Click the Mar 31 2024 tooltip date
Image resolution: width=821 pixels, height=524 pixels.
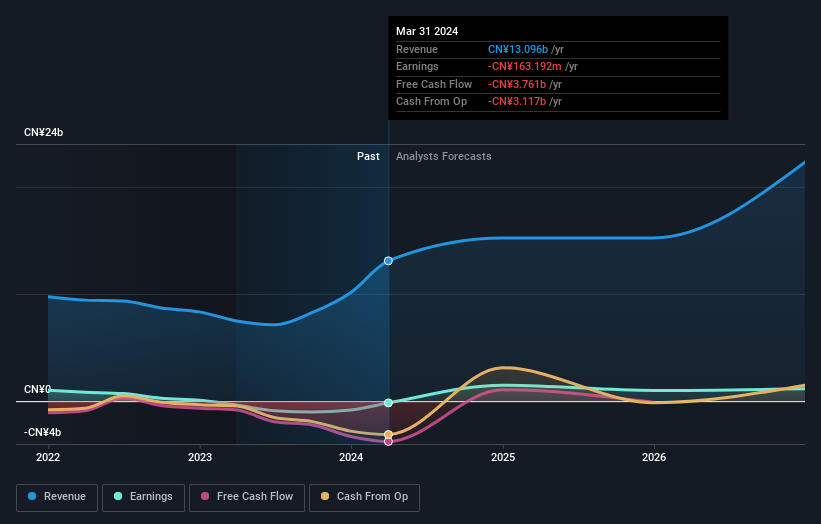pyautogui.click(x=427, y=31)
